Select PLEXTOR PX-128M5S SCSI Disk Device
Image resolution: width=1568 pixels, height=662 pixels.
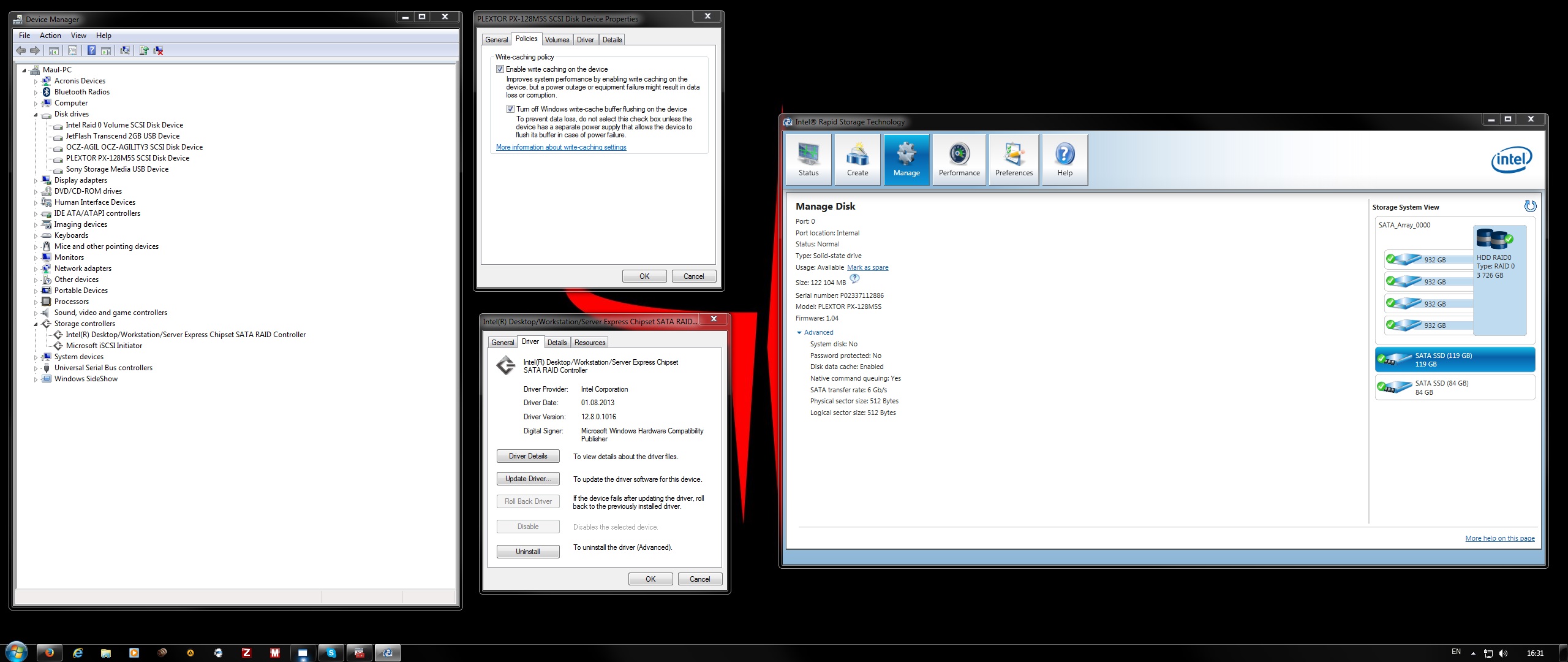point(127,158)
